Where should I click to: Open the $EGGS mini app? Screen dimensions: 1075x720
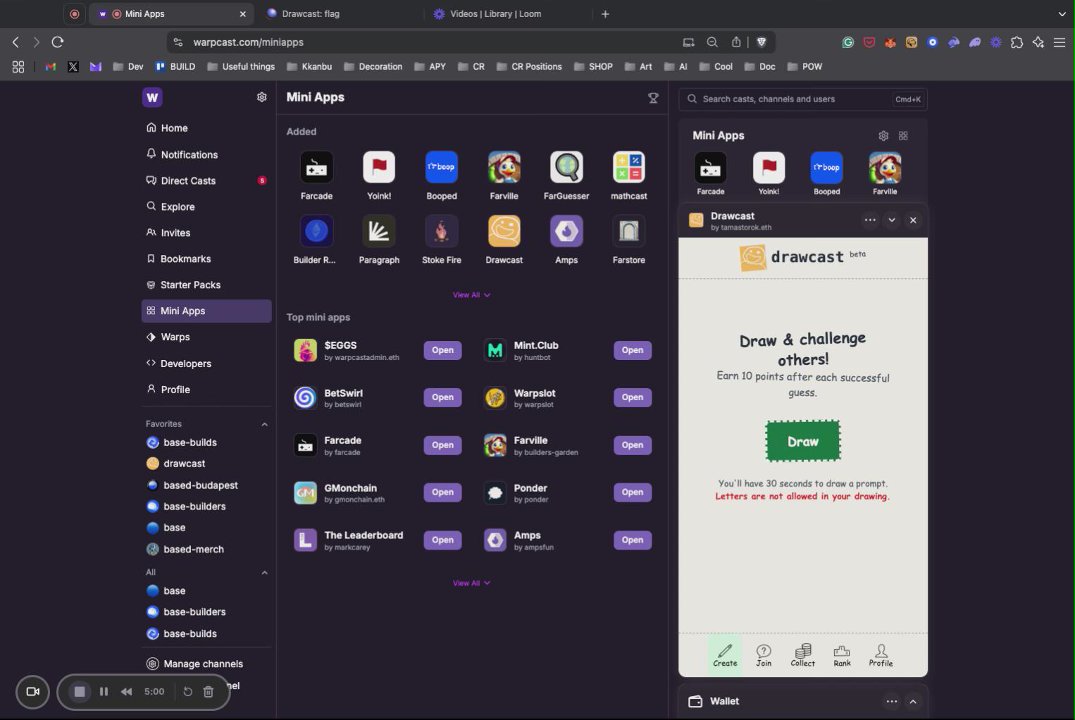point(442,350)
